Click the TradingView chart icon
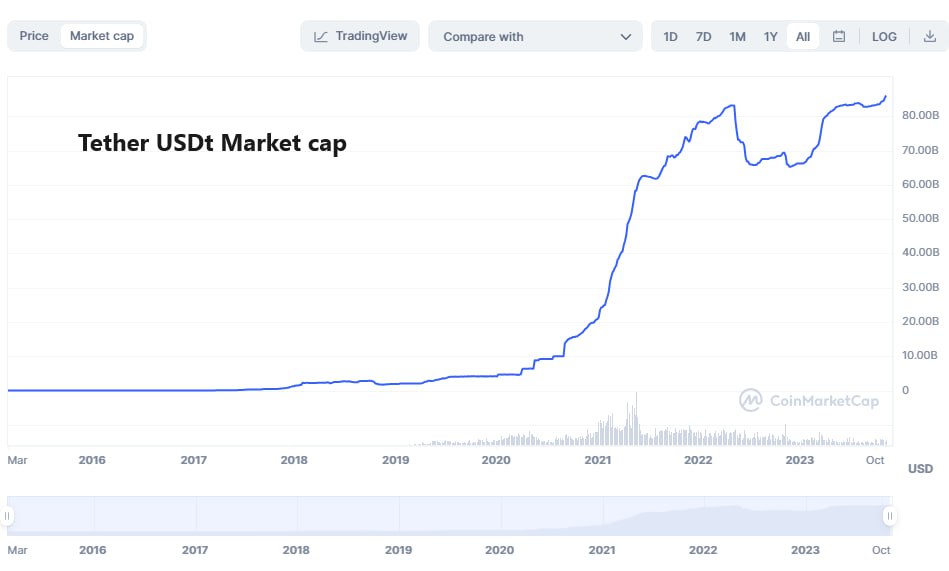The image size is (949, 571). click(x=321, y=36)
